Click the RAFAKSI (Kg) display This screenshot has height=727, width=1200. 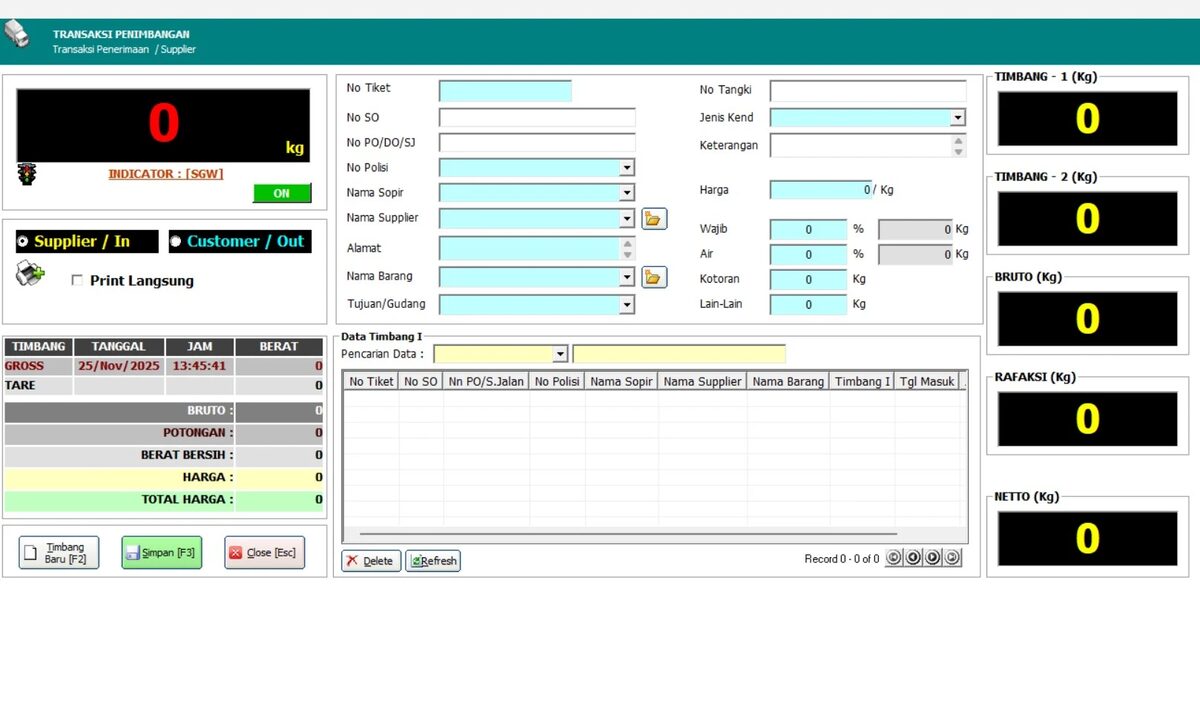pos(1087,419)
